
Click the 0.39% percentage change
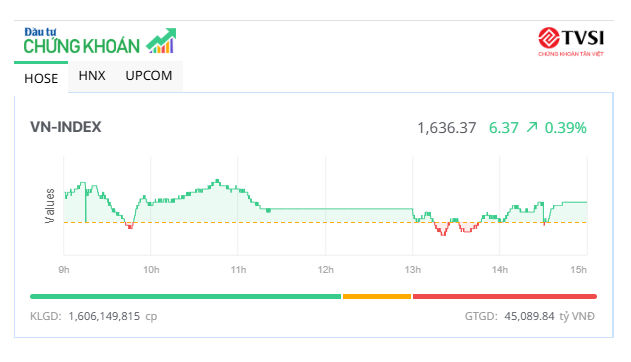(x=565, y=128)
